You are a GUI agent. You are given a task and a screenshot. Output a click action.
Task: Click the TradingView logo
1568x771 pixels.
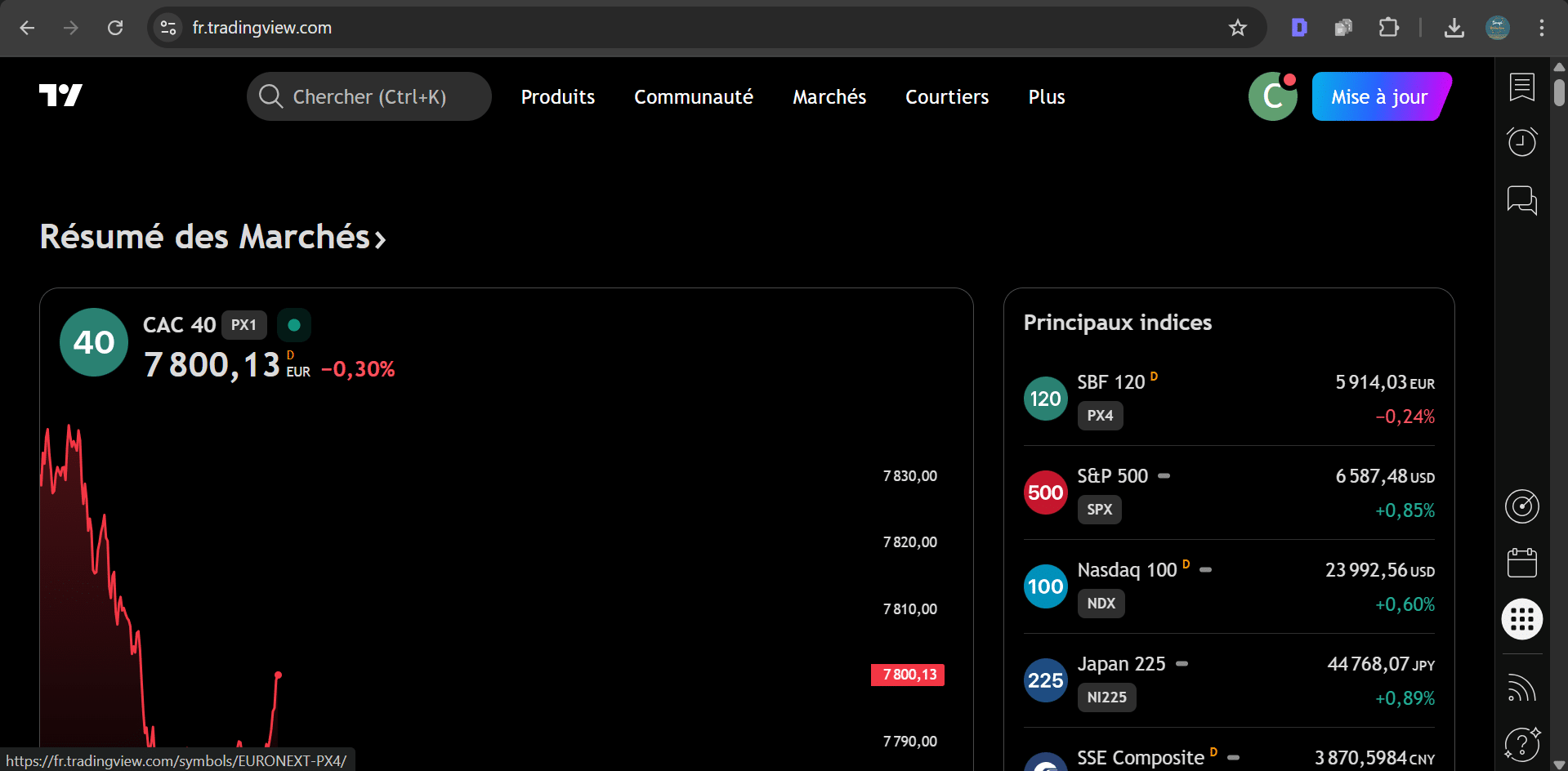point(60,96)
